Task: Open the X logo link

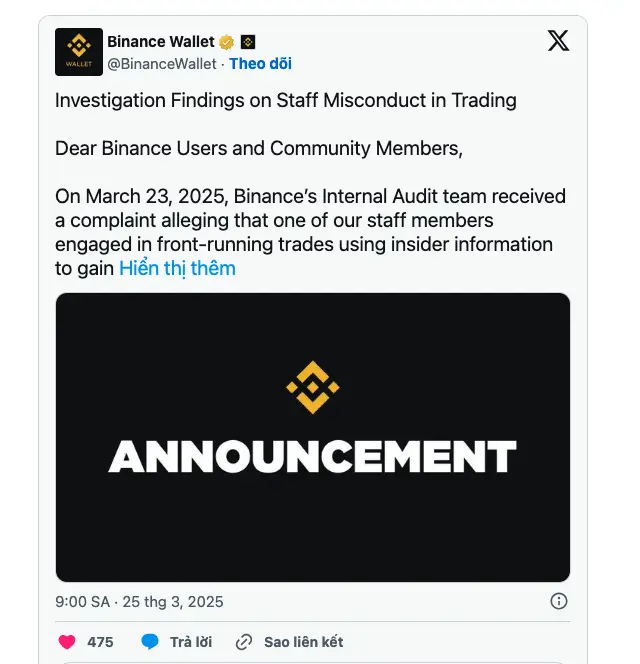Action: pyautogui.click(x=558, y=41)
